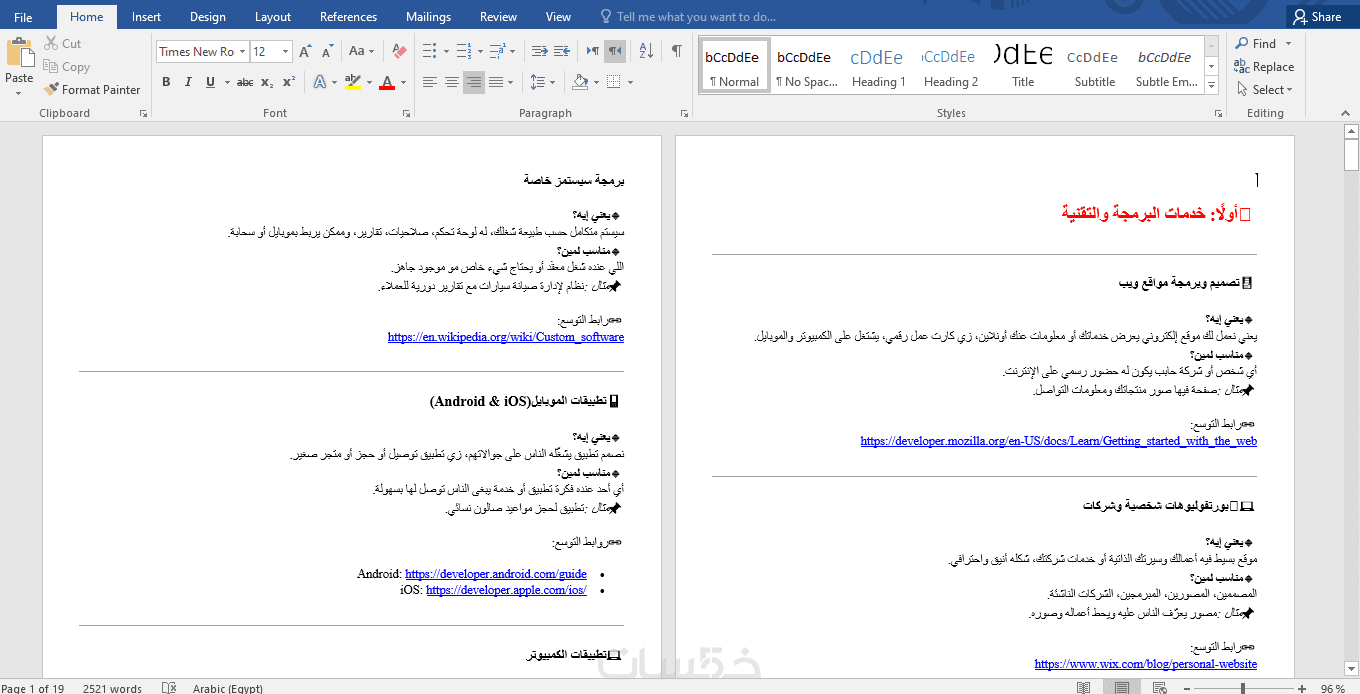Click the Replace button
The image size is (1360, 694).
1264,66
